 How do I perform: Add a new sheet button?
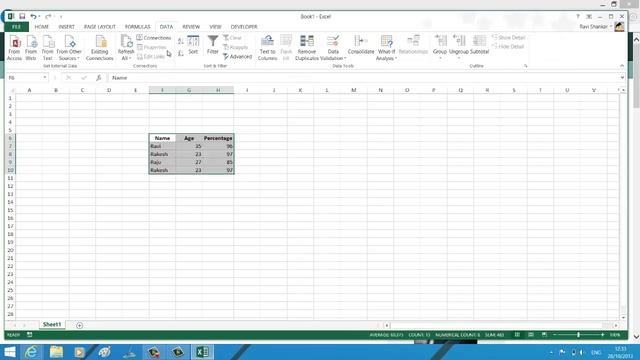[x=79, y=325]
